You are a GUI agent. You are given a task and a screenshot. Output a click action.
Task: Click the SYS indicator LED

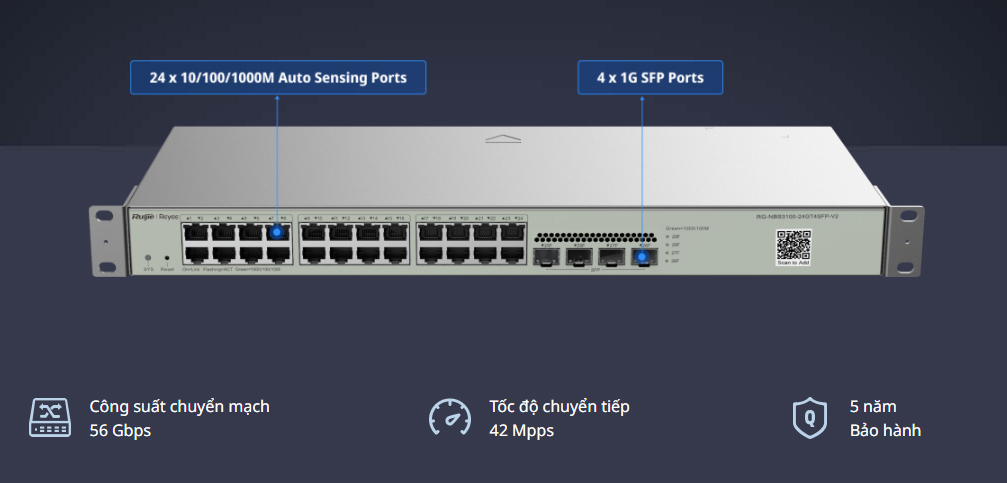pyautogui.click(x=148, y=258)
